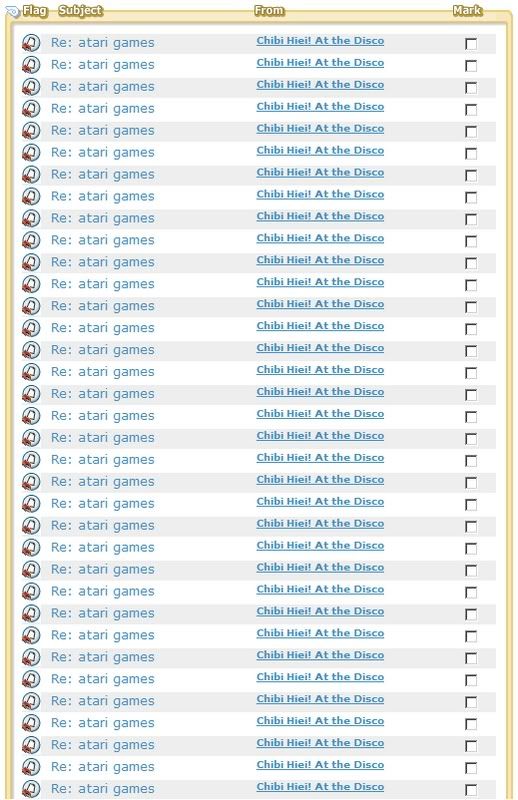
Task: Click the message icon in the second row
Action: click(31, 65)
